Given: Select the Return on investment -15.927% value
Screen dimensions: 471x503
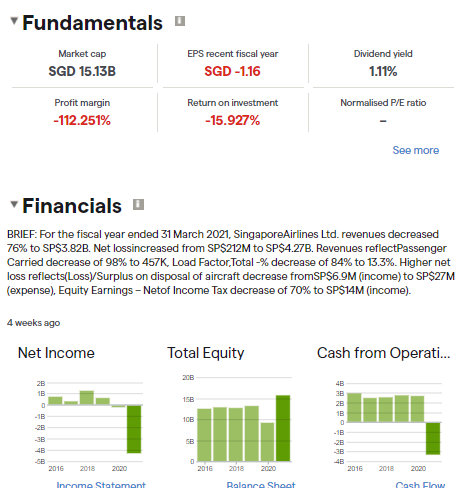Looking at the screenshot, I should (232, 120).
